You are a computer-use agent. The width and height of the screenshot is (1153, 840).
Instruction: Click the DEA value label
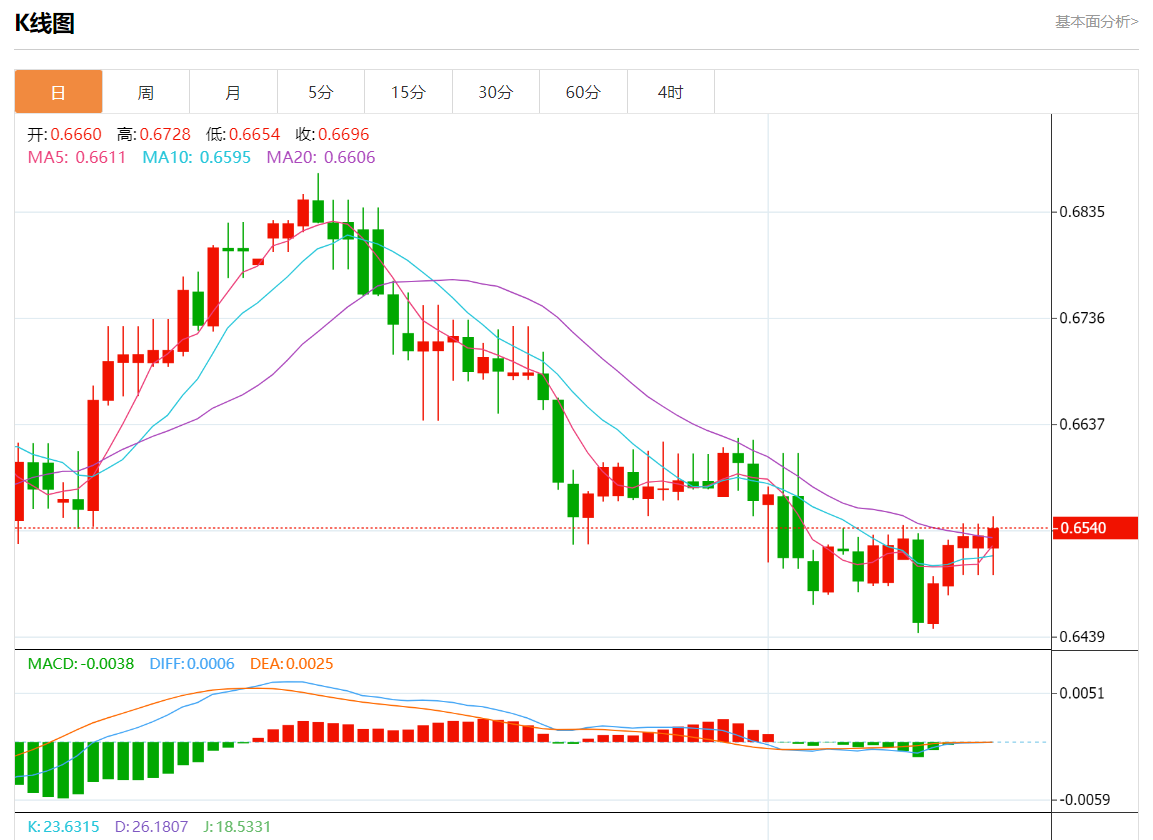290,664
